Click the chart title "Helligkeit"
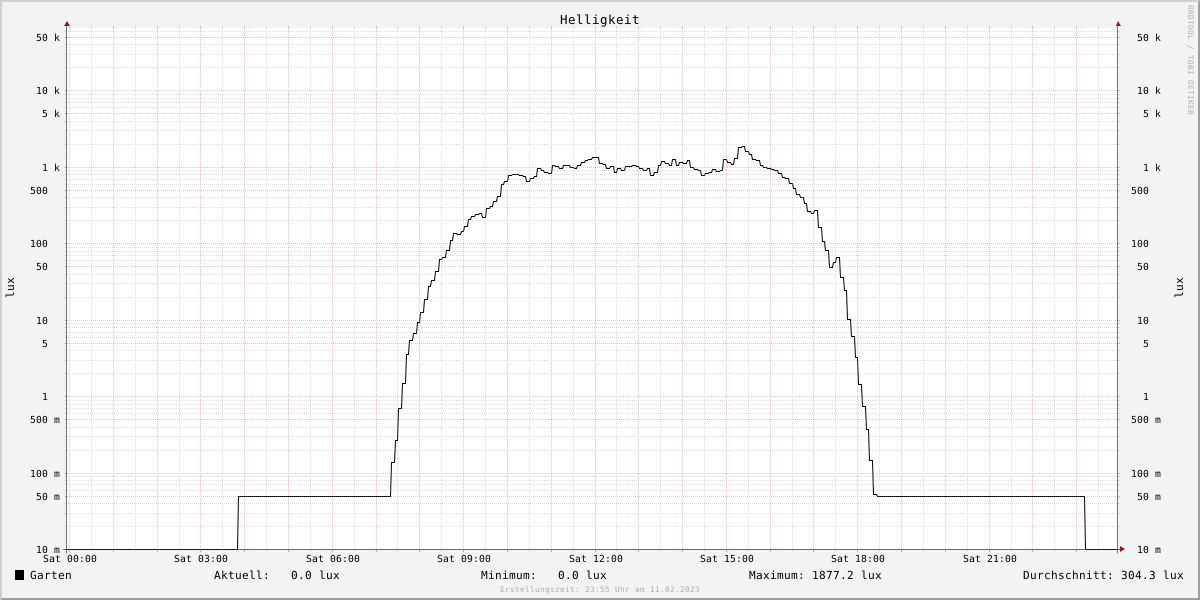Screen dimensions: 1200x600 pyautogui.click(x=600, y=20)
